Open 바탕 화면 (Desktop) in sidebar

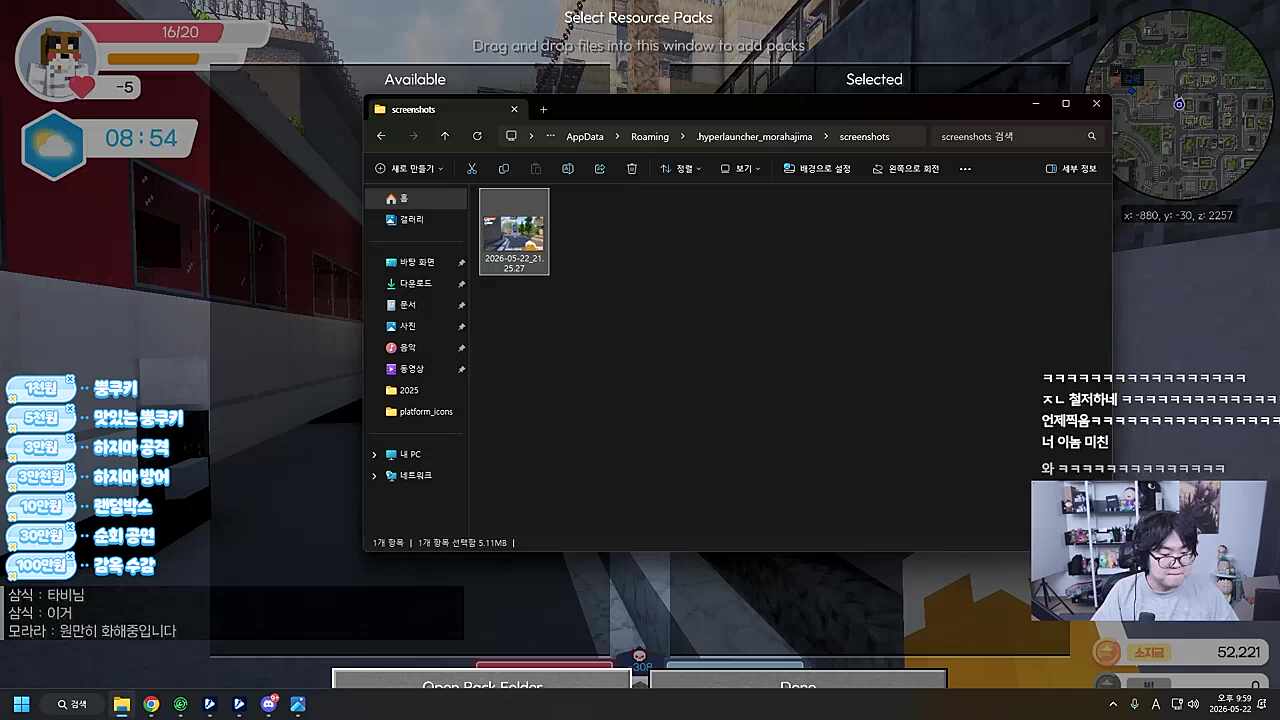click(416, 262)
